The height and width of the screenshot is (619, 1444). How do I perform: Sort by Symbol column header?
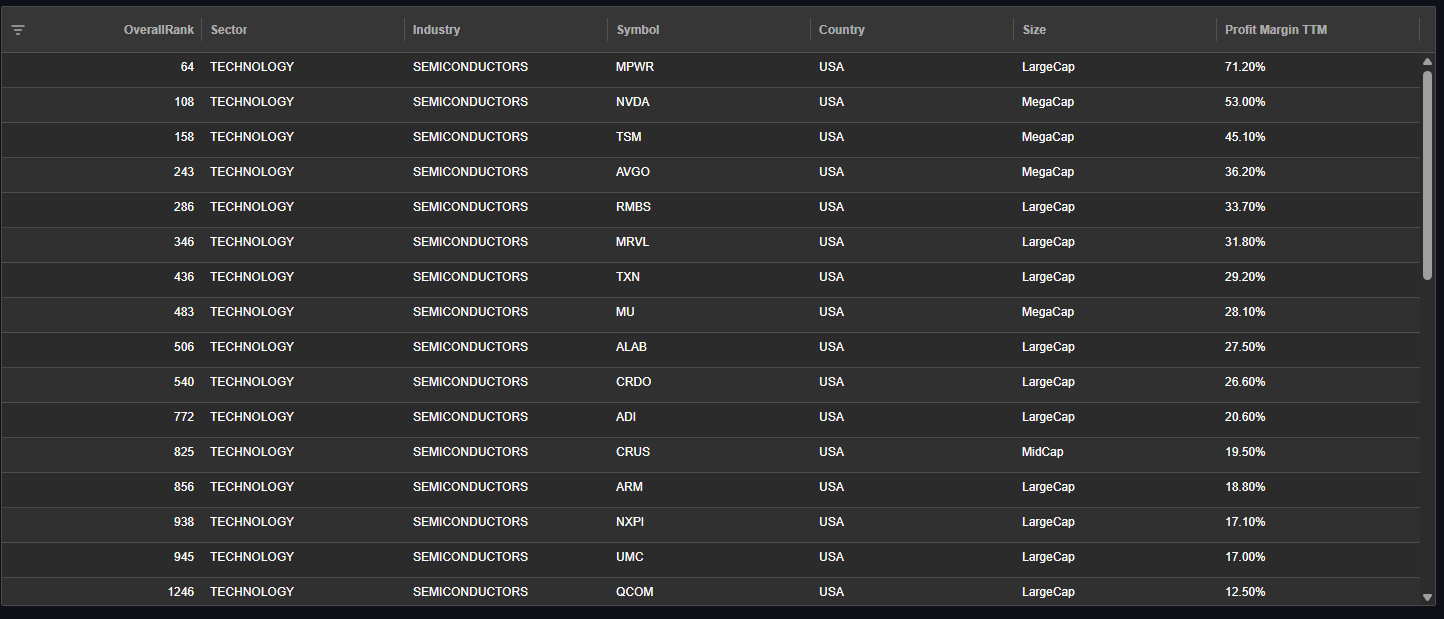pos(638,30)
